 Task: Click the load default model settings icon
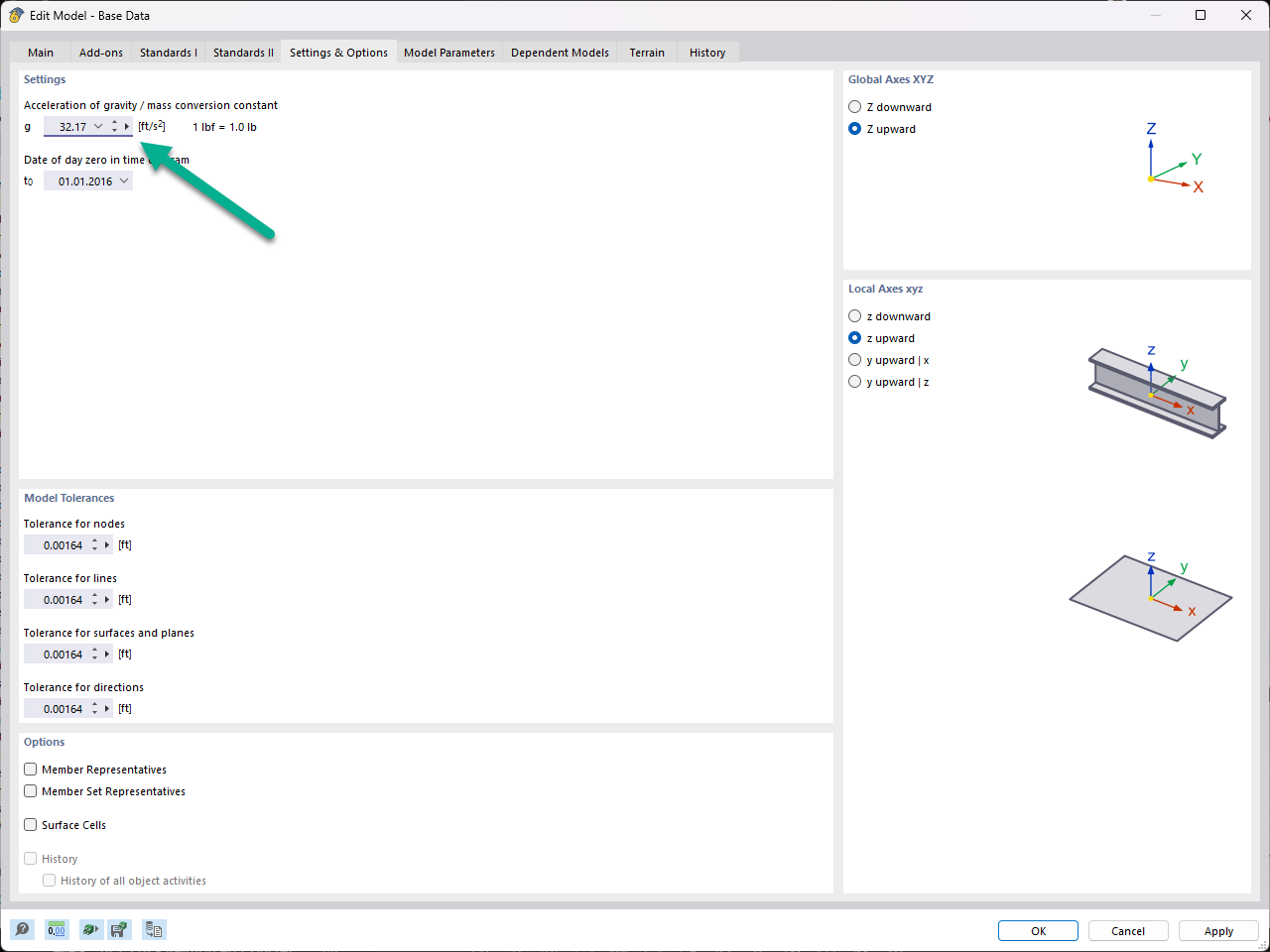(x=90, y=929)
